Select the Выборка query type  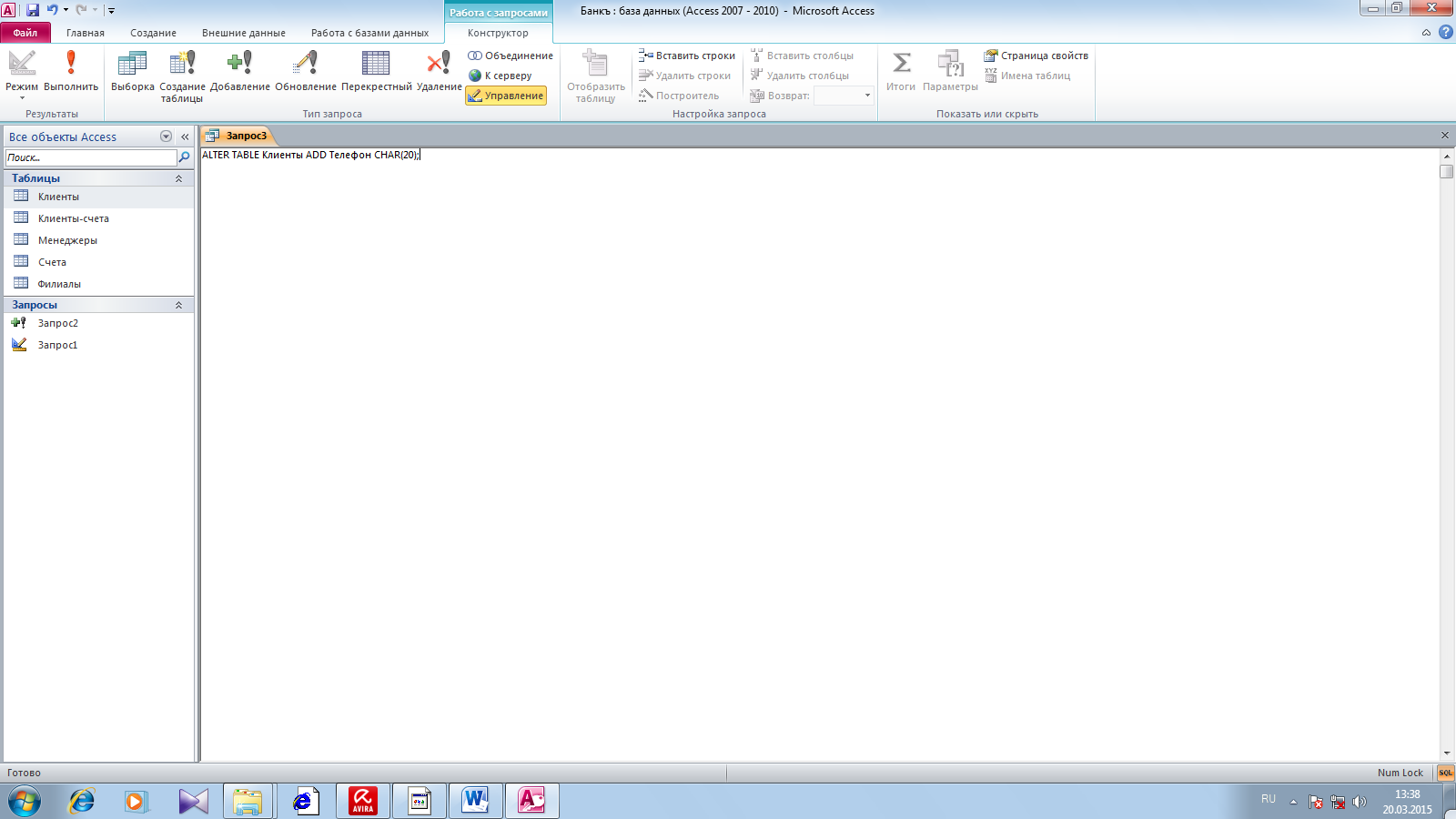point(133,72)
